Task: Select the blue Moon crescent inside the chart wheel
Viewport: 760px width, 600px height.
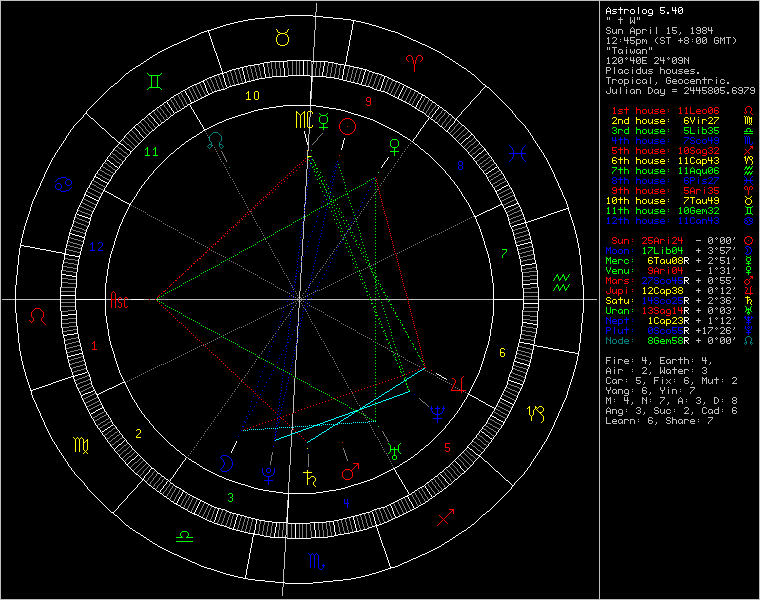Action: click(226, 463)
